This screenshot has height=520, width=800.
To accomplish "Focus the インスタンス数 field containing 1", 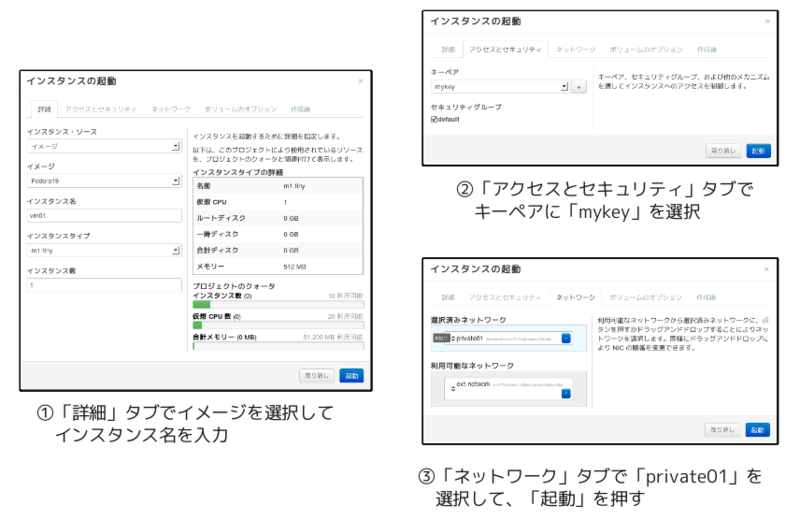I will 104,285.
